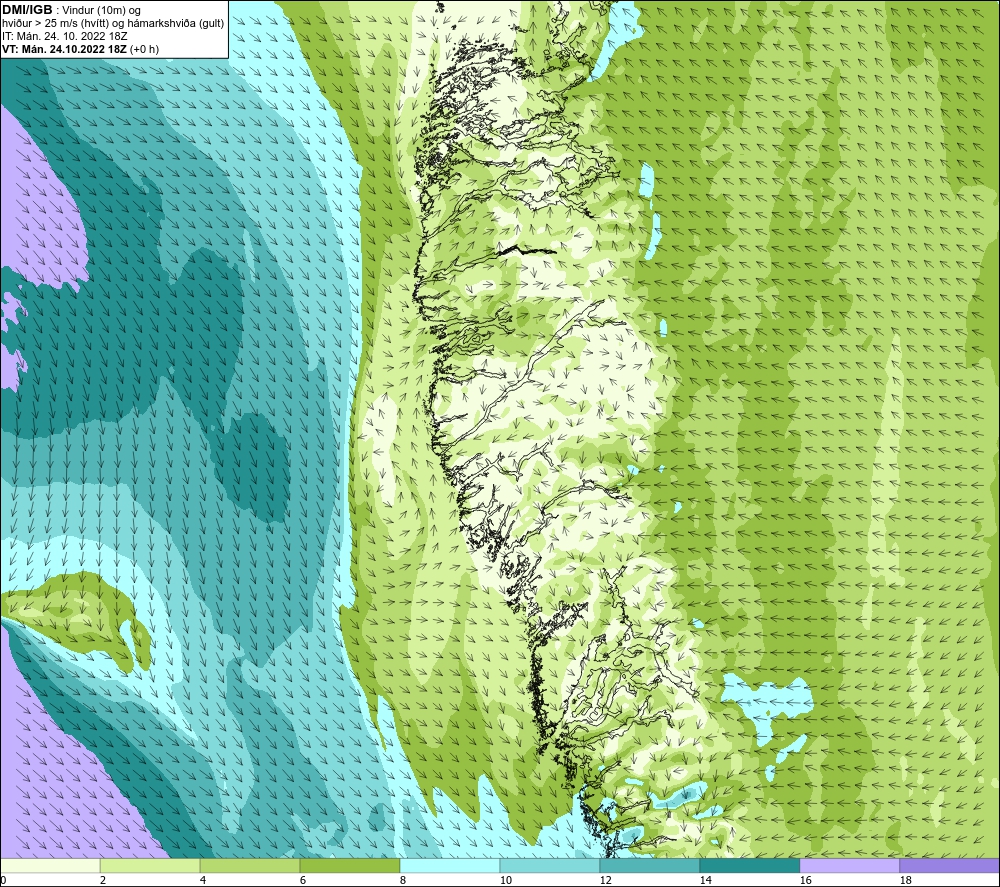The height and width of the screenshot is (887, 1000).
Task: Click the 16-18 m/s lavender legend swatch
Action: coord(849,865)
